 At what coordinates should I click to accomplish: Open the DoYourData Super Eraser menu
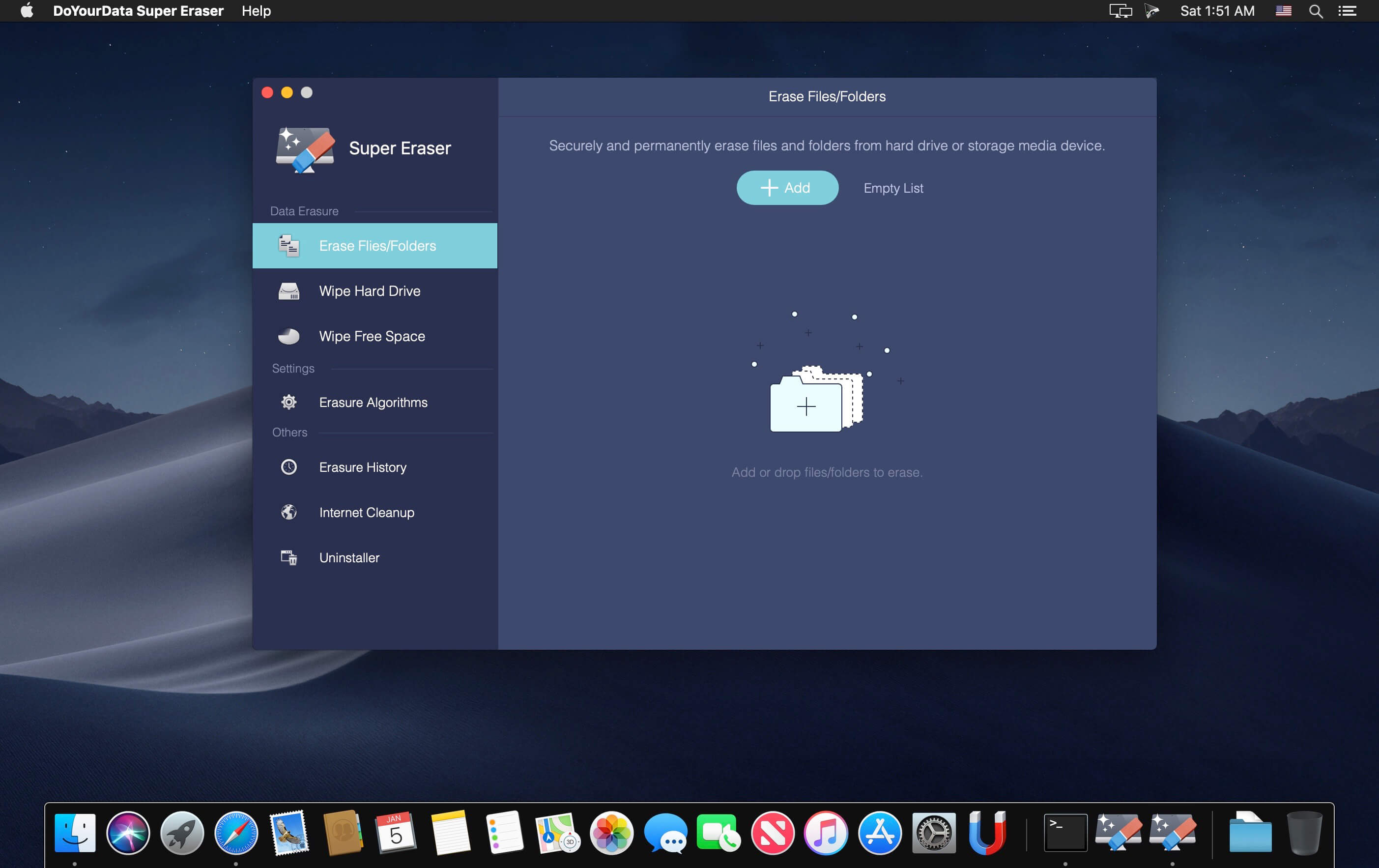[138, 11]
